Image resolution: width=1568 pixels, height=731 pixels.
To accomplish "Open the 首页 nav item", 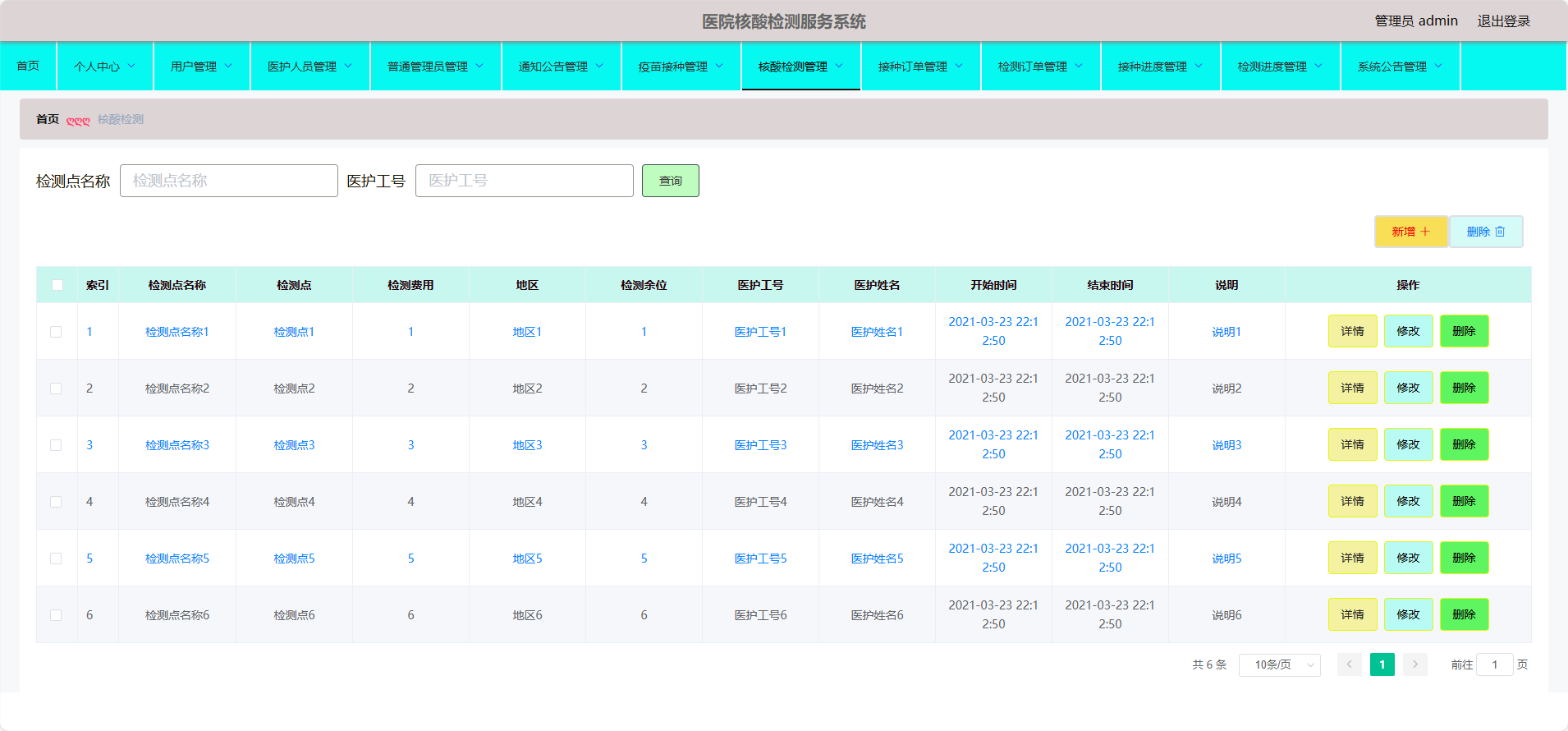I will (x=28, y=66).
